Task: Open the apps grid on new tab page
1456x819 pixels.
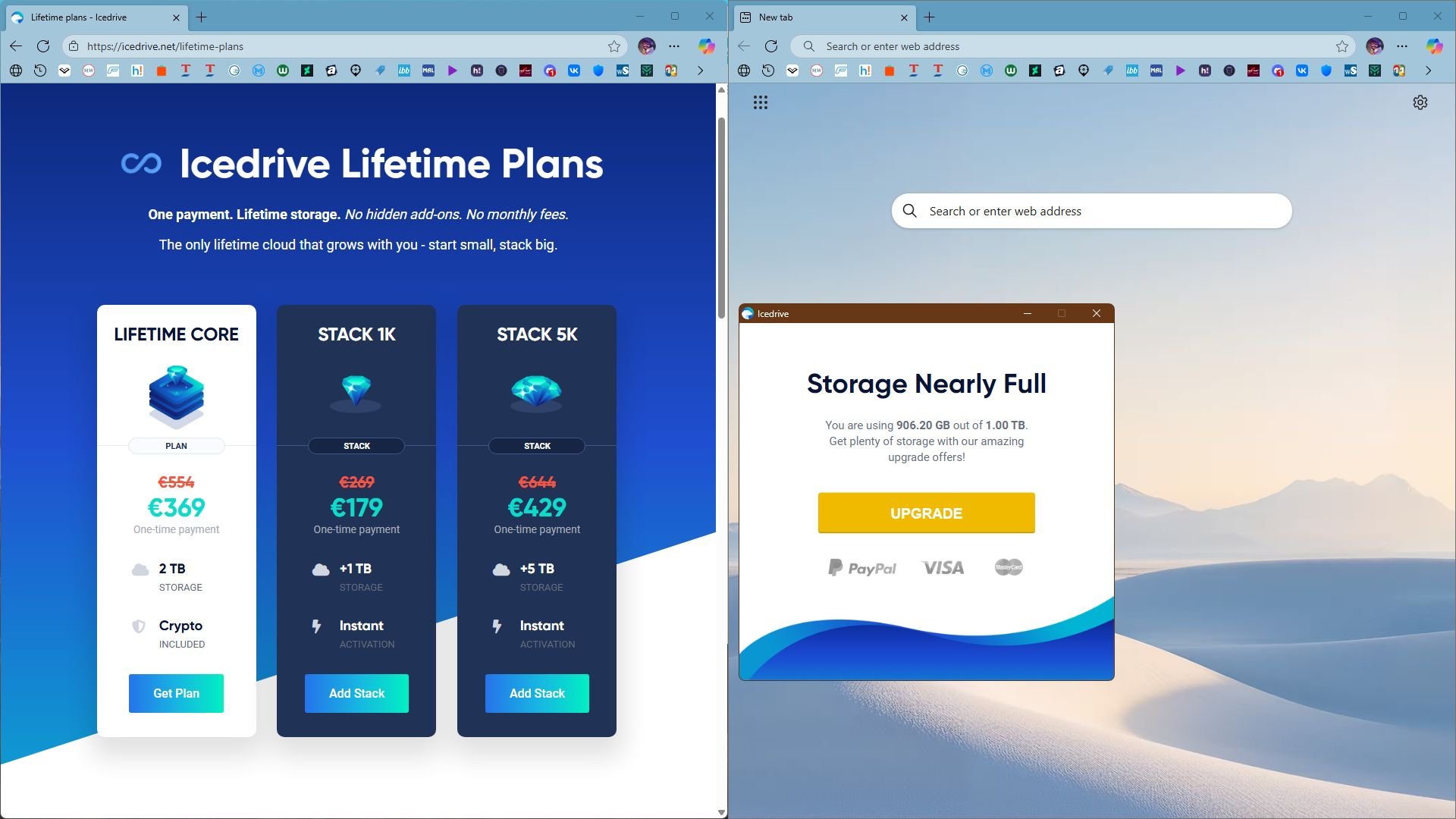Action: (x=761, y=102)
